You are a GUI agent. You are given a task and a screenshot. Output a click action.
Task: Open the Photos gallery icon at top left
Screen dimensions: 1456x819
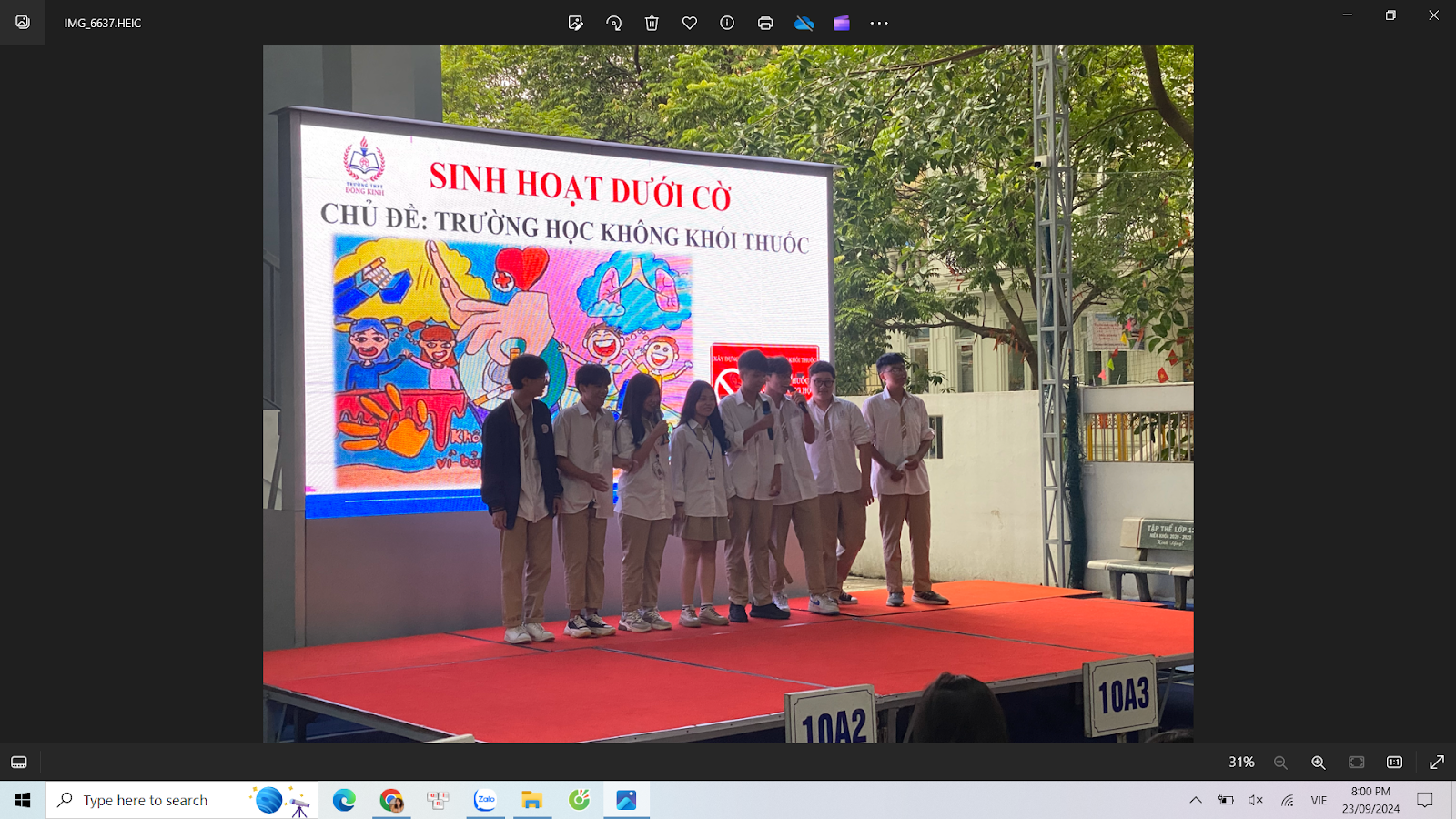click(x=23, y=23)
